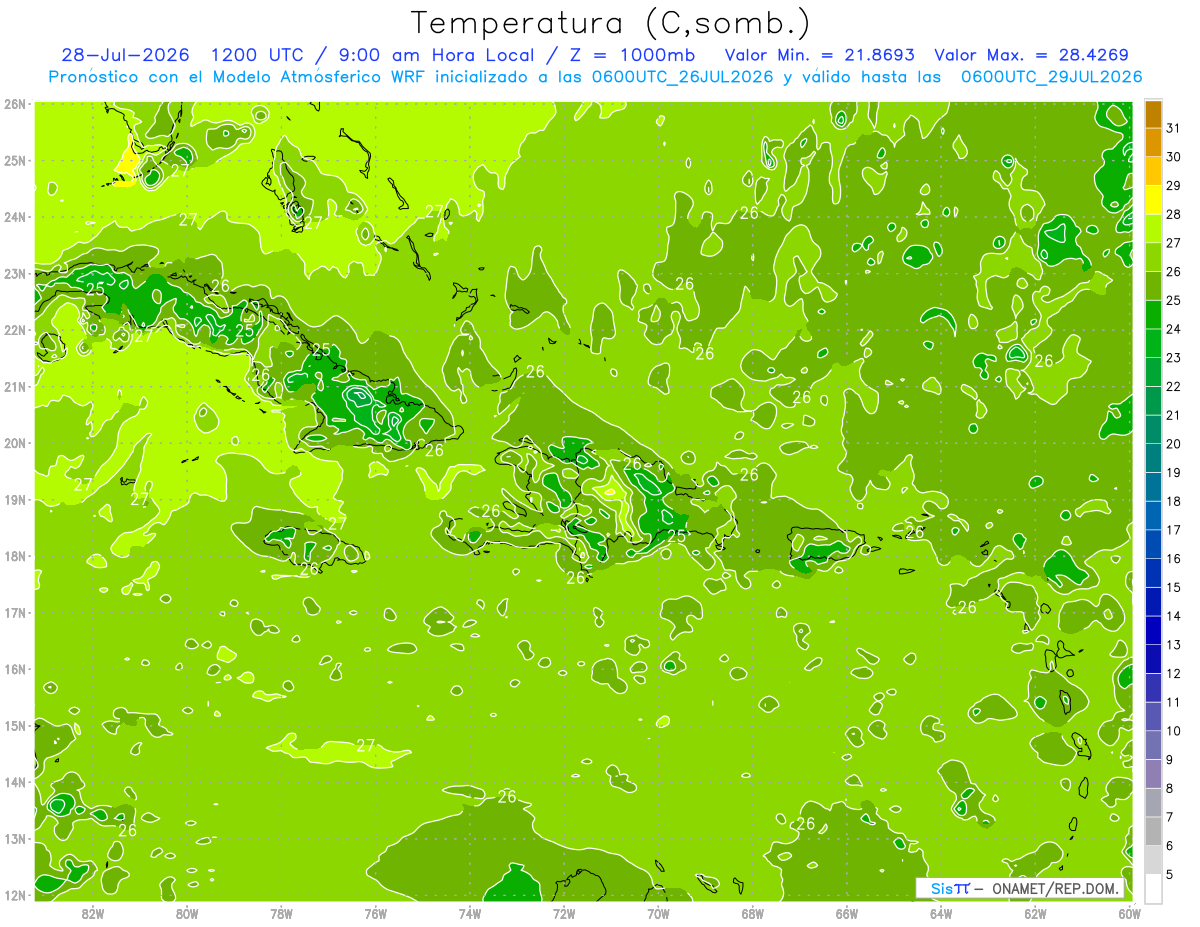Screen dimensions: 1200x927
Task: Click the '72W' longitude axis label
Action: tap(564, 912)
